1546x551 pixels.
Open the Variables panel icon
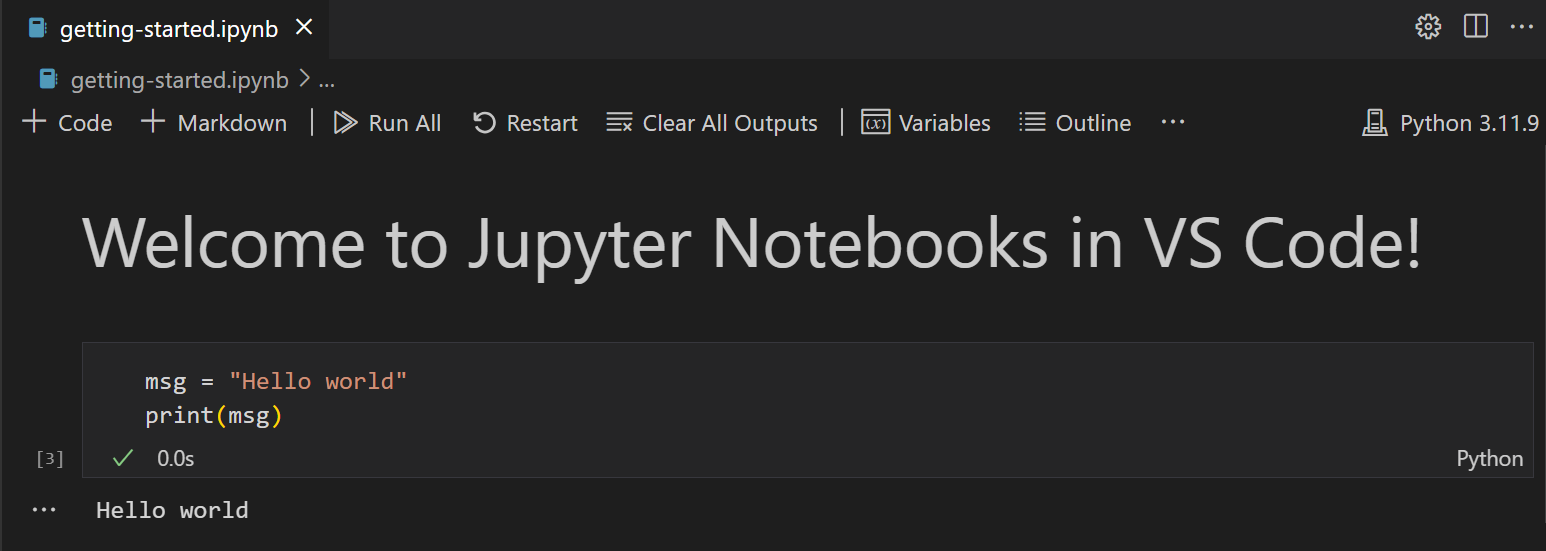tap(876, 123)
